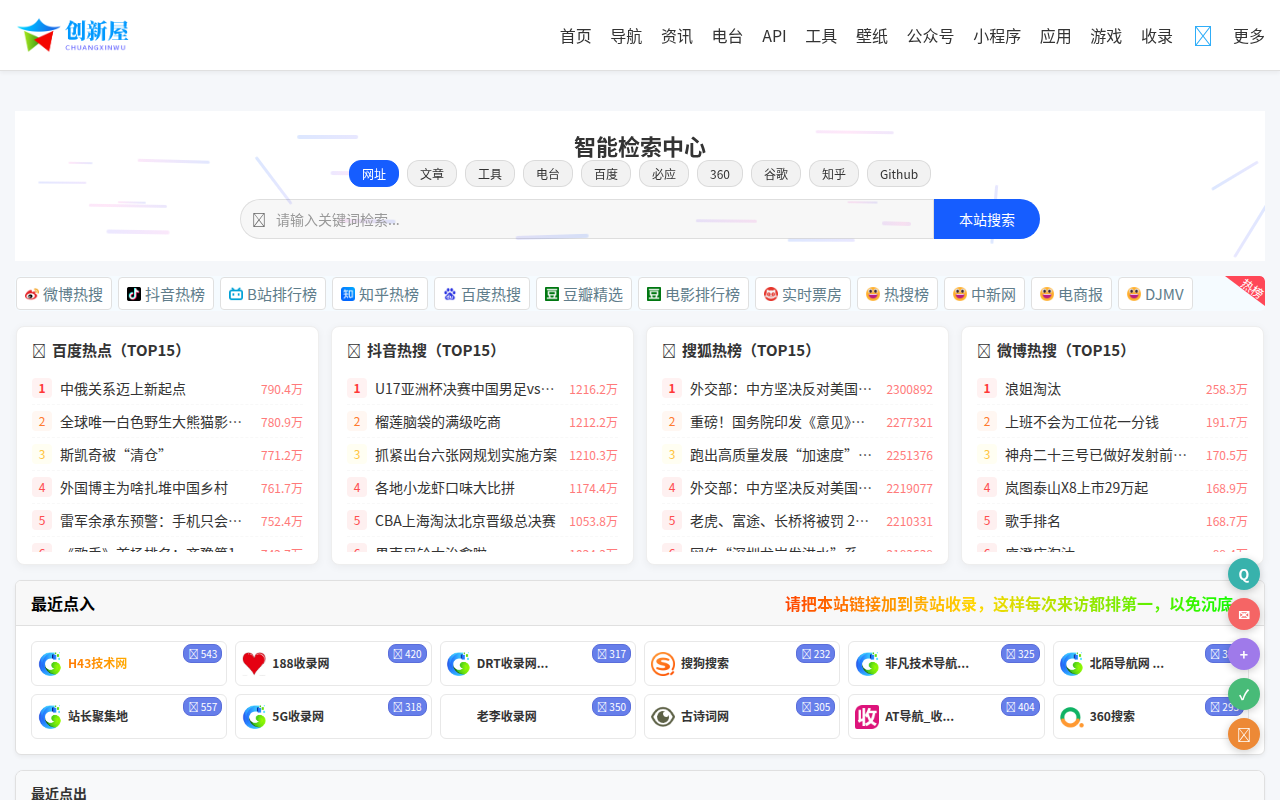This screenshot has height=800, width=1280.
Task: Open the 歌手排名 Weibo entry
Action: pos(1033,521)
